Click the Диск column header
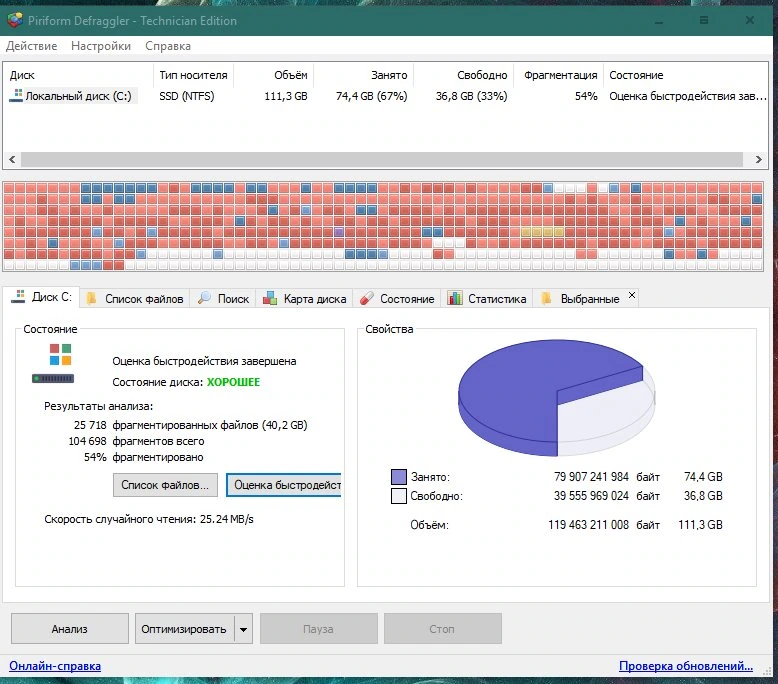 coord(78,75)
